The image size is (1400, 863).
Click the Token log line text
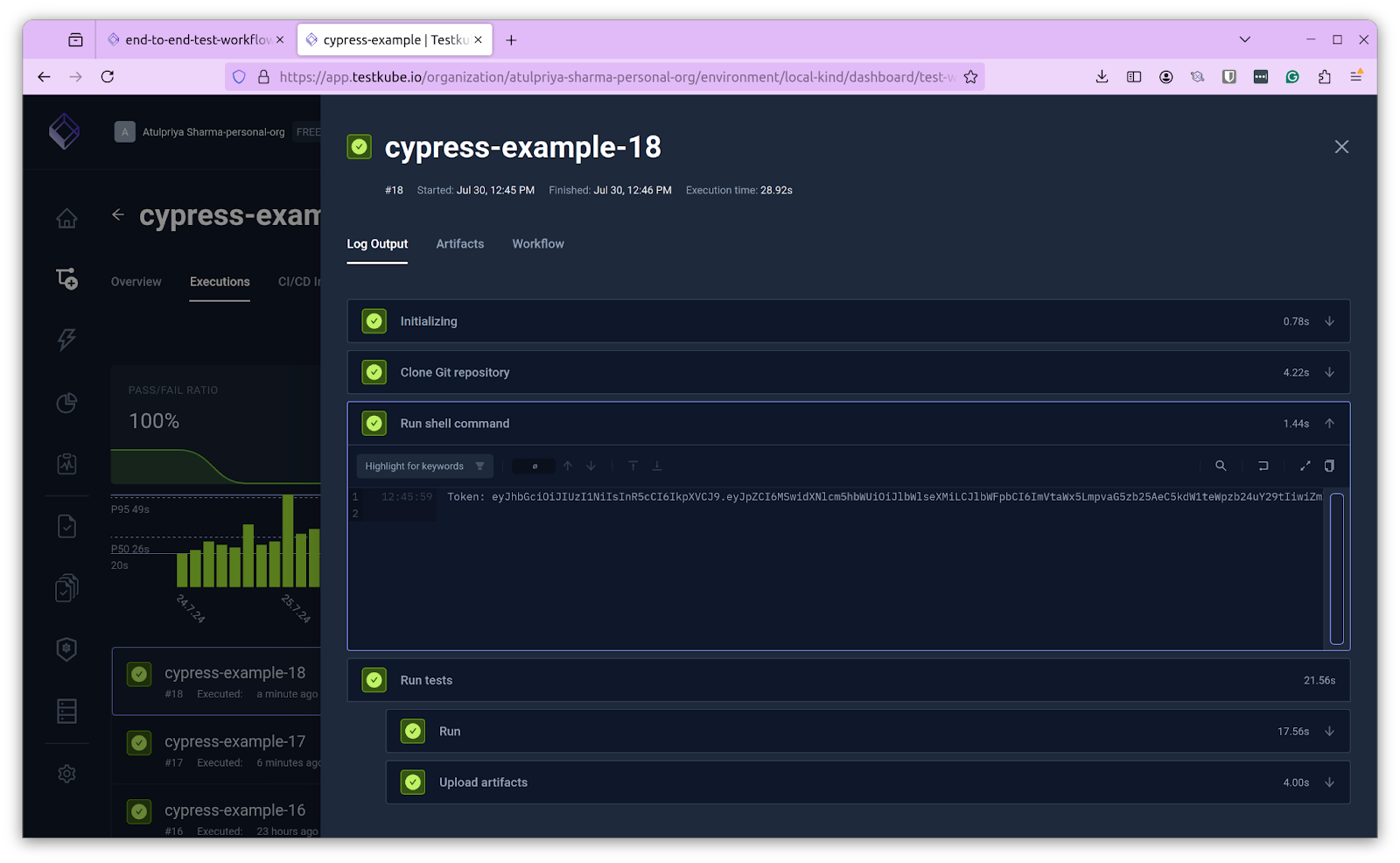pos(884,497)
